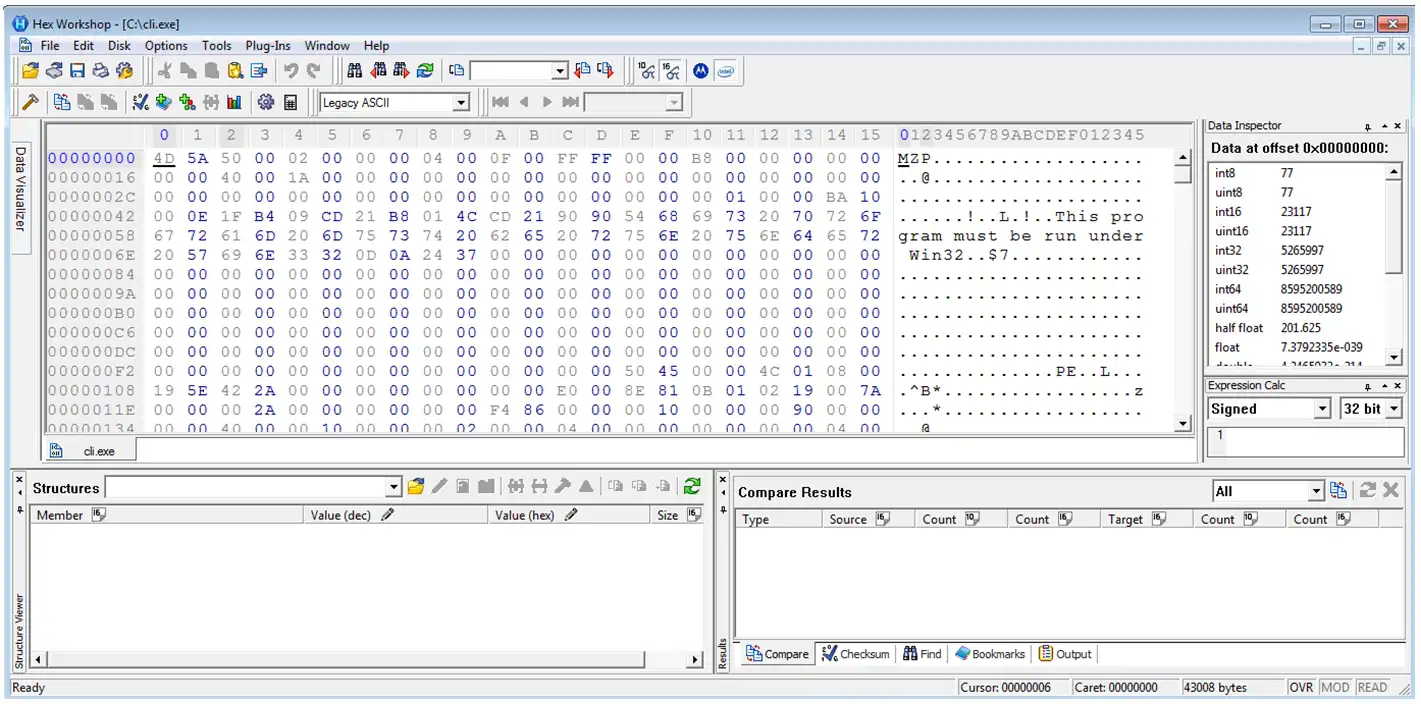Click the Type column header in Compare Results
The image size is (1421, 704).
pyautogui.click(x=778, y=519)
